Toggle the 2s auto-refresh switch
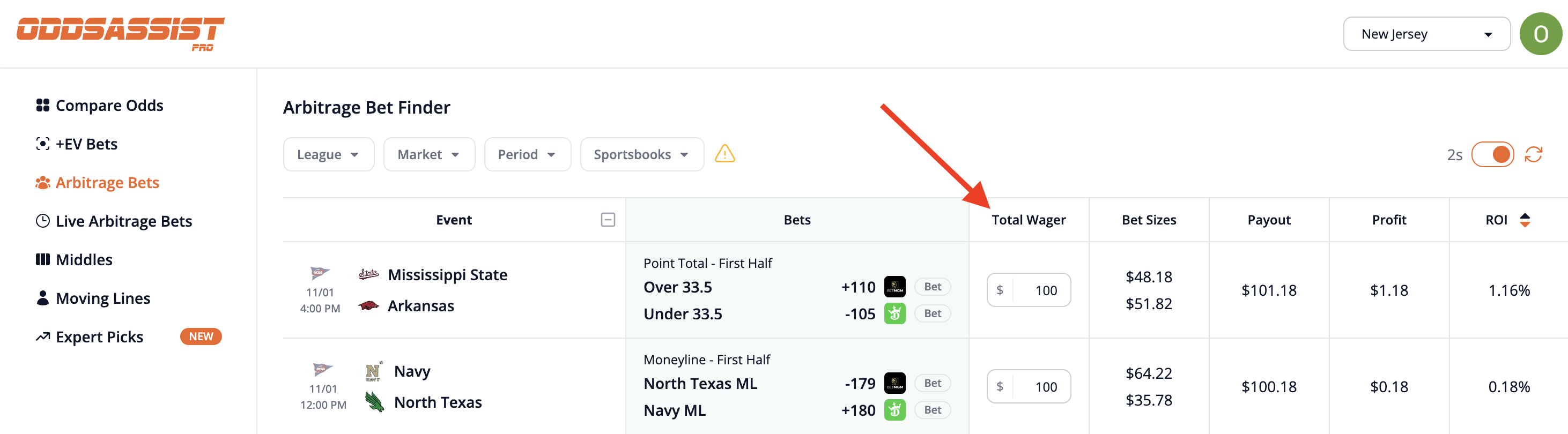This screenshot has width=1568, height=434. (1493, 154)
